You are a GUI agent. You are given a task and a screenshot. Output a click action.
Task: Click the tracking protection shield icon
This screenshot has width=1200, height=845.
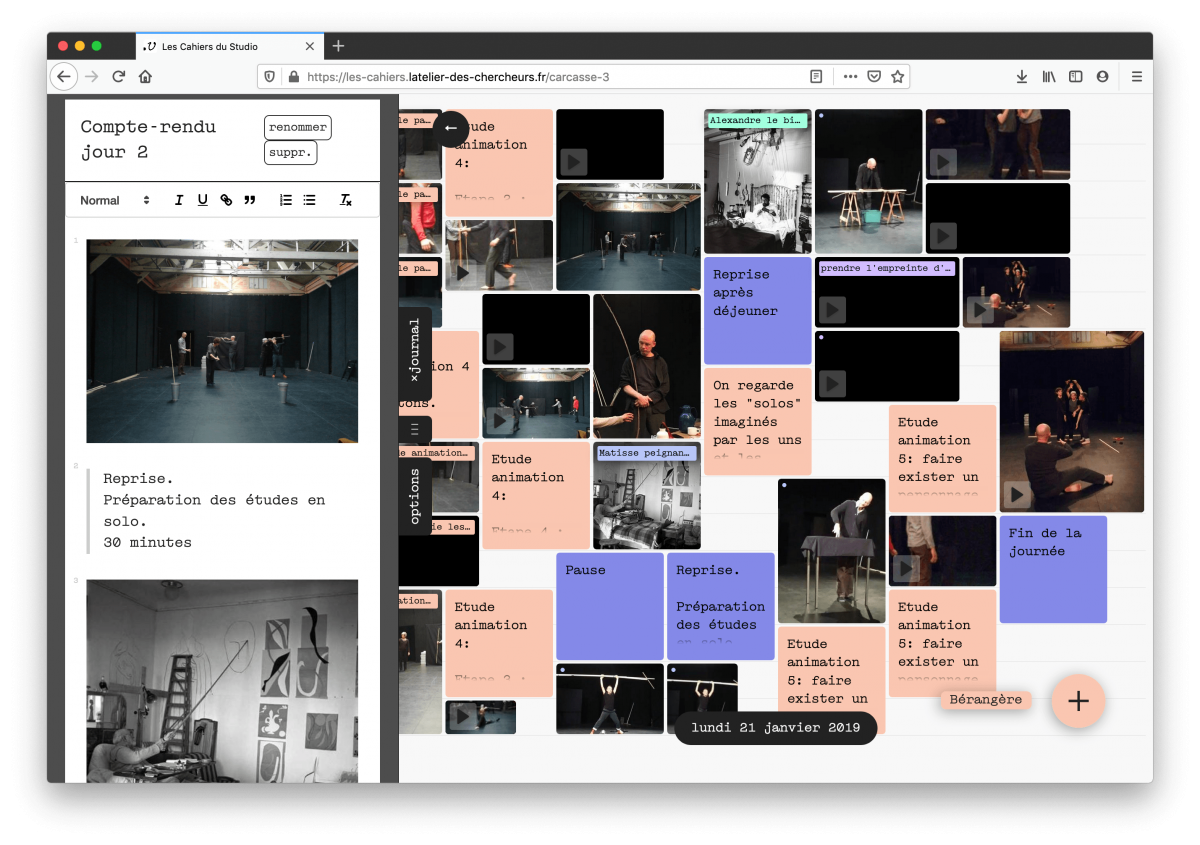(x=270, y=76)
